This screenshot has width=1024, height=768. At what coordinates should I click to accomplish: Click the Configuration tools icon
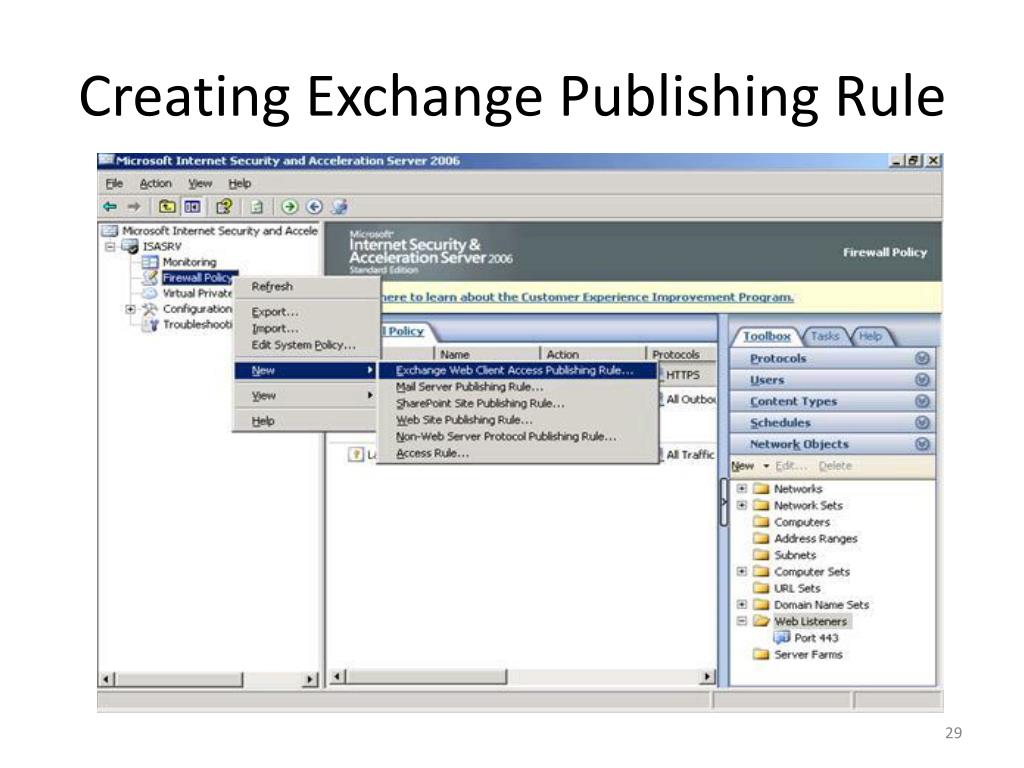point(150,308)
